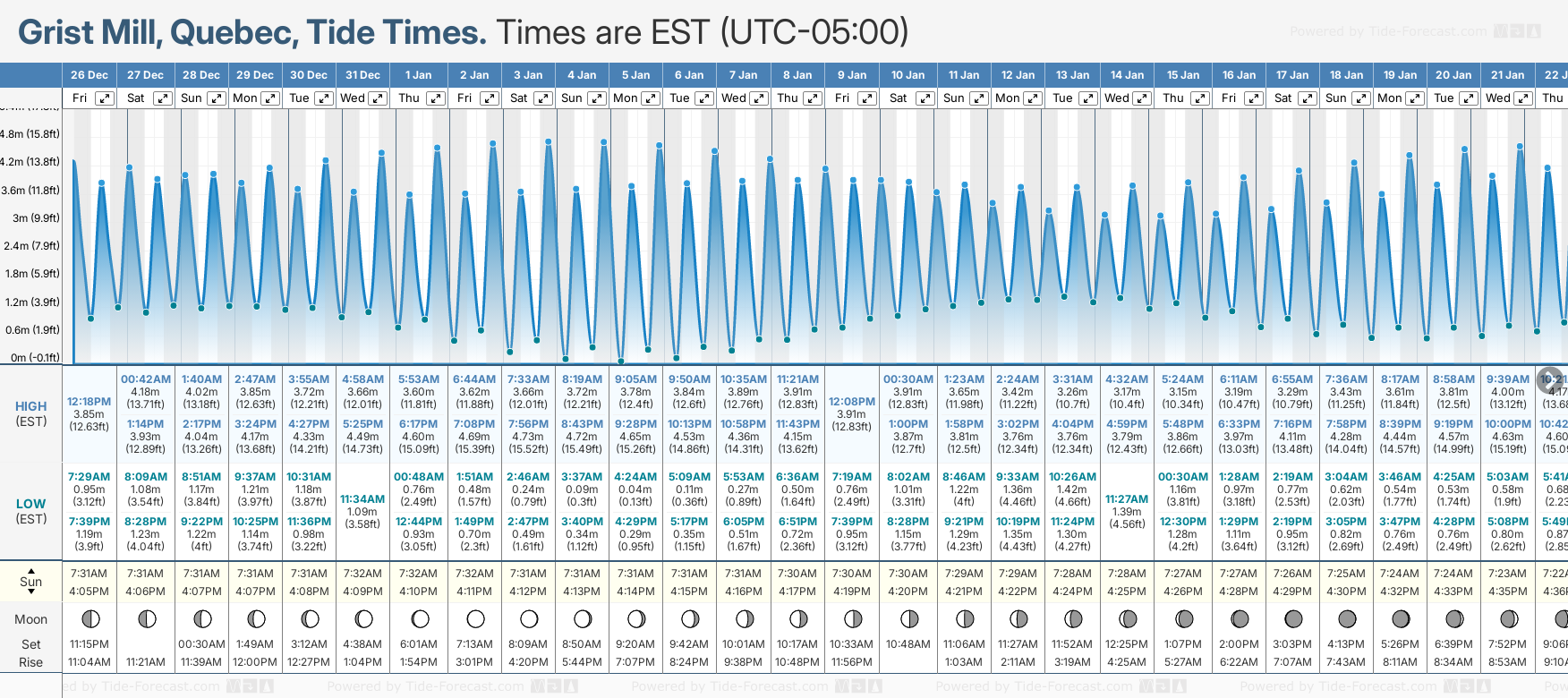This screenshot has width=1568, height=698.
Task: Click the expand icon for Wed 14 Jan
Action: coord(1142,98)
